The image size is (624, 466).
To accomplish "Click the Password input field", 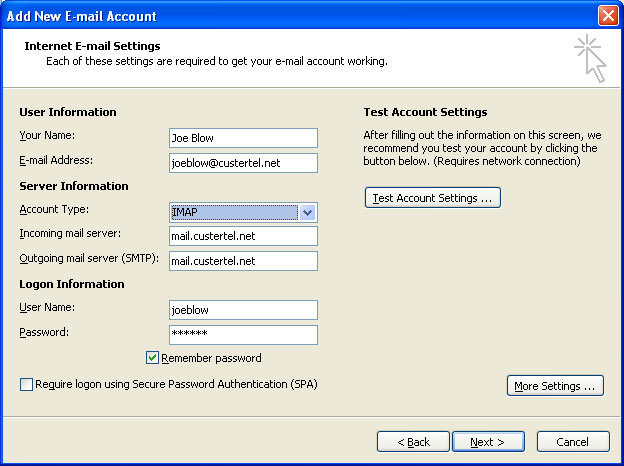I will coord(243,335).
